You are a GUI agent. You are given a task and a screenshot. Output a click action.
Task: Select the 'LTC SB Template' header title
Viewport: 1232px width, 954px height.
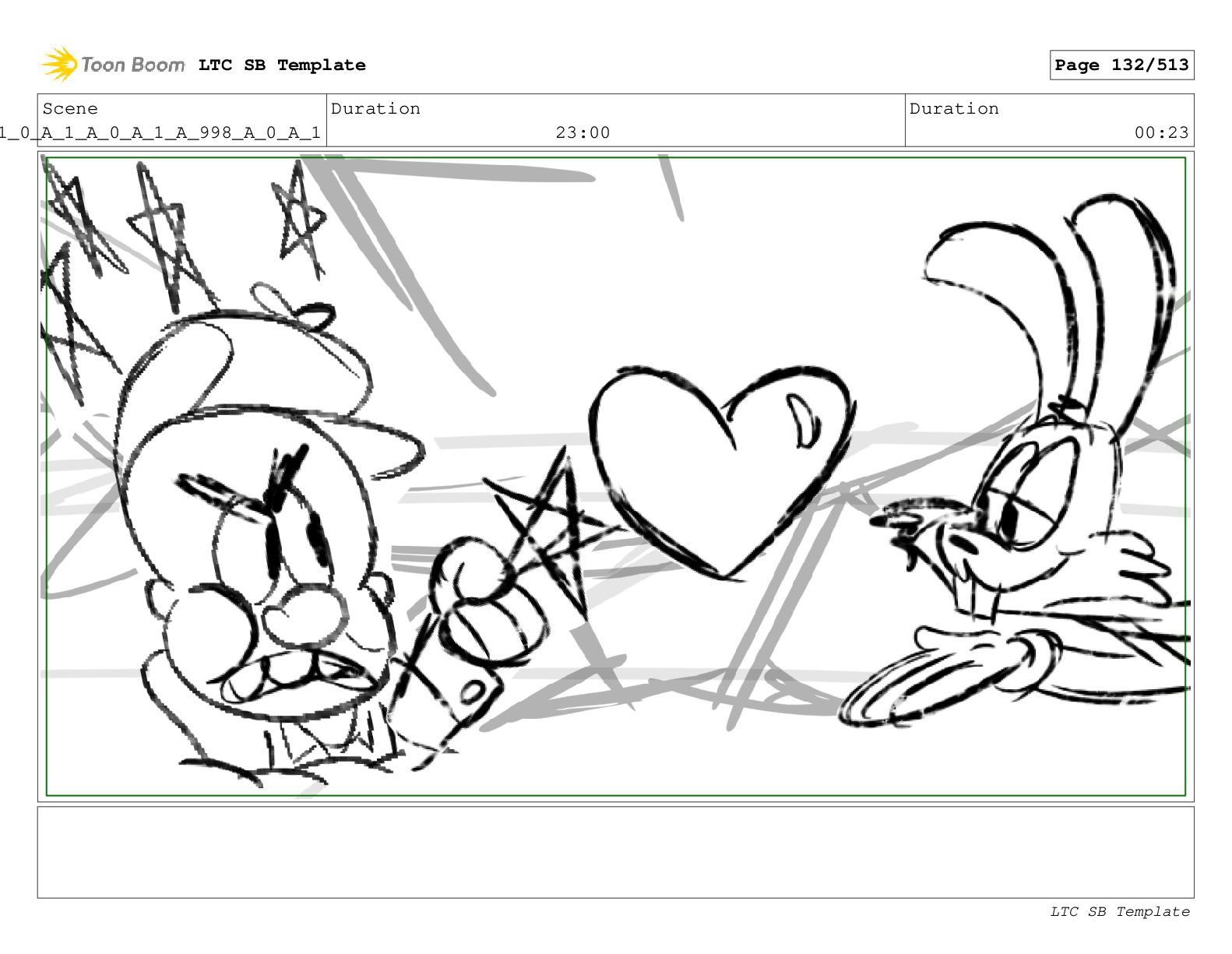point(282,65)
